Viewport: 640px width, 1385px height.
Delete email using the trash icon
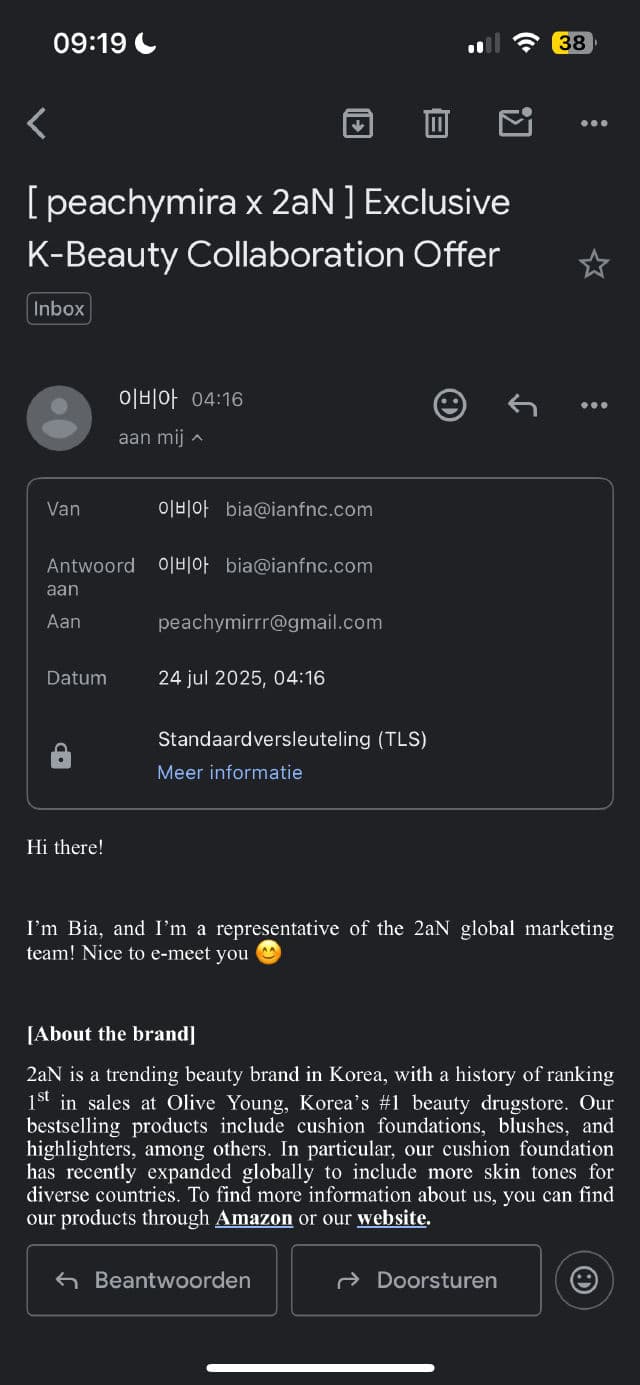click(x=436, y=123)
